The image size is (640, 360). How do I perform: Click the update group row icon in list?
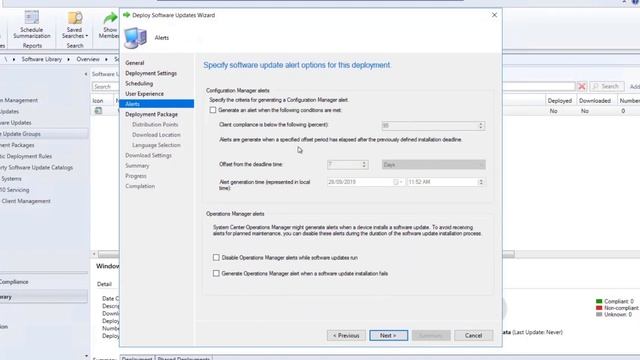[x=98, y=111]
